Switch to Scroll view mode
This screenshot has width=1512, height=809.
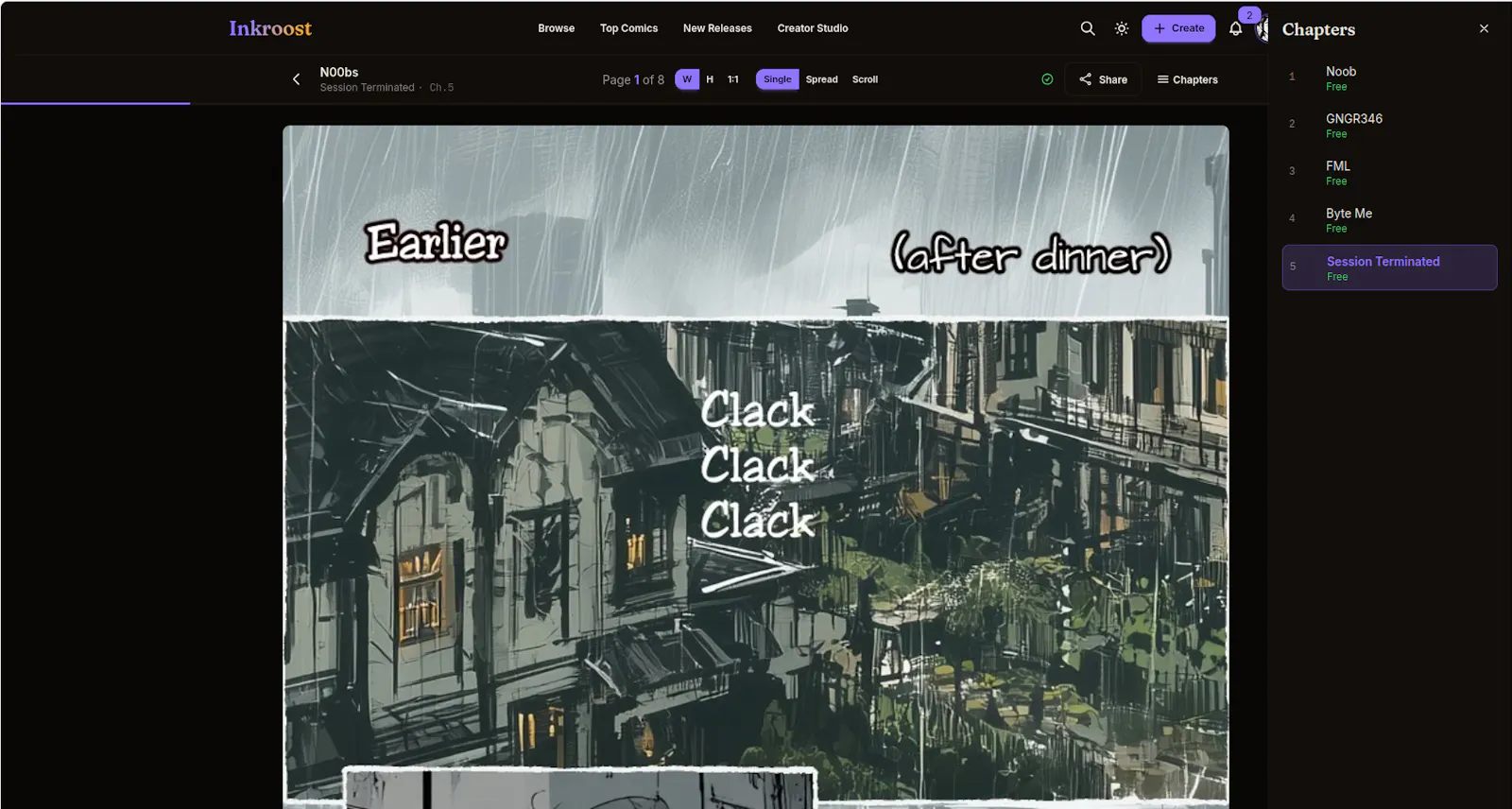click(865, 79)
